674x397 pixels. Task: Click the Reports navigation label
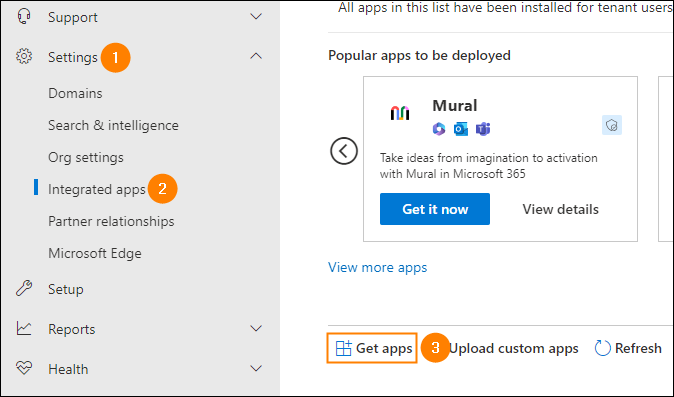[71, 329]
